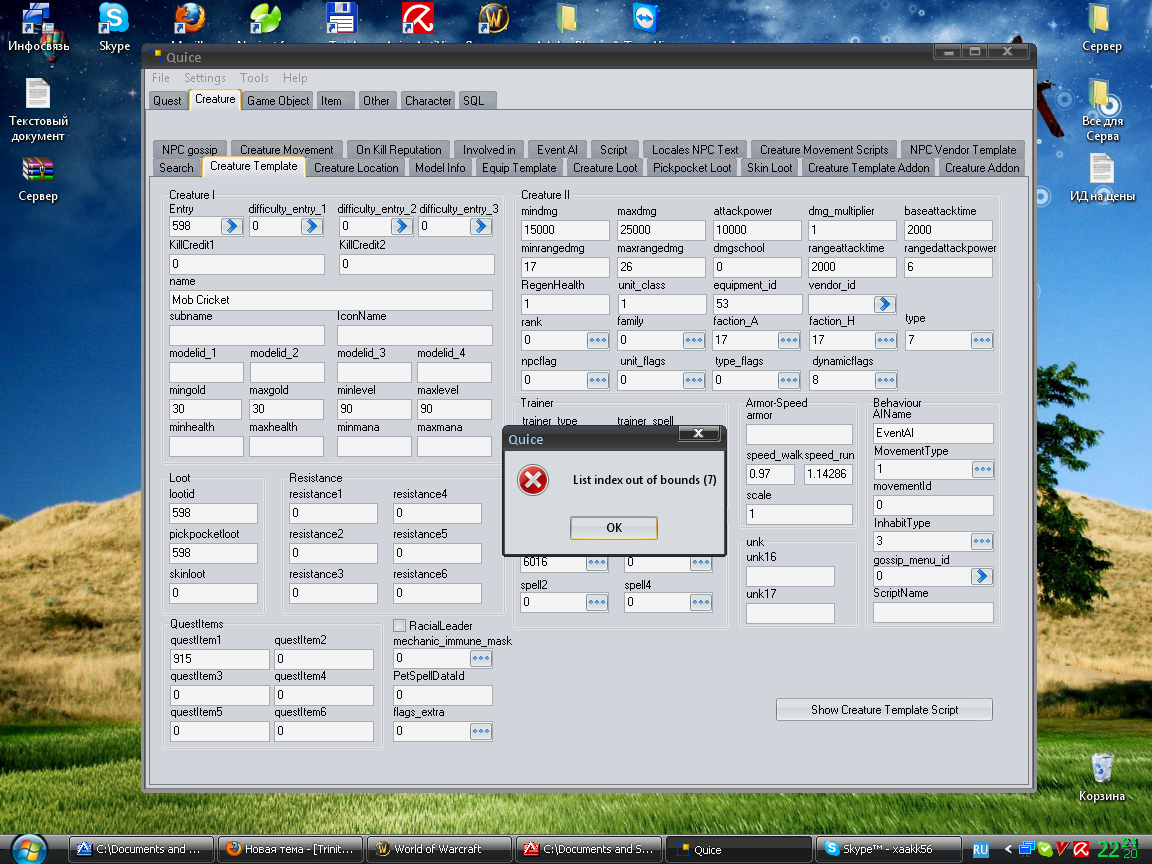Open the type ellipsis picker
This screenshot has width=1152, height=864.
click(982, 340)
